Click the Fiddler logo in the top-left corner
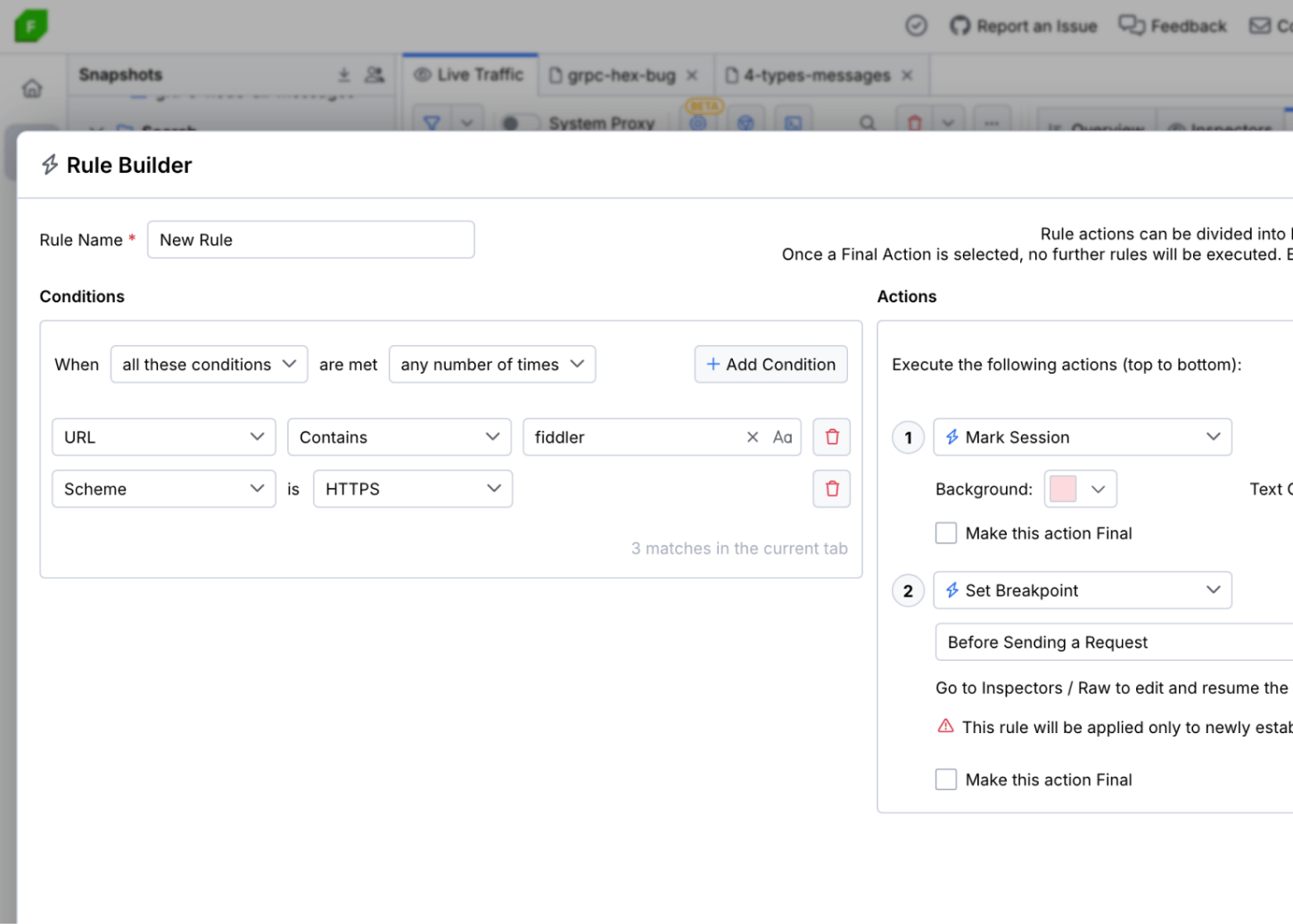The width and height of the screenshot is (1293, 924). (x=29, y=26)
